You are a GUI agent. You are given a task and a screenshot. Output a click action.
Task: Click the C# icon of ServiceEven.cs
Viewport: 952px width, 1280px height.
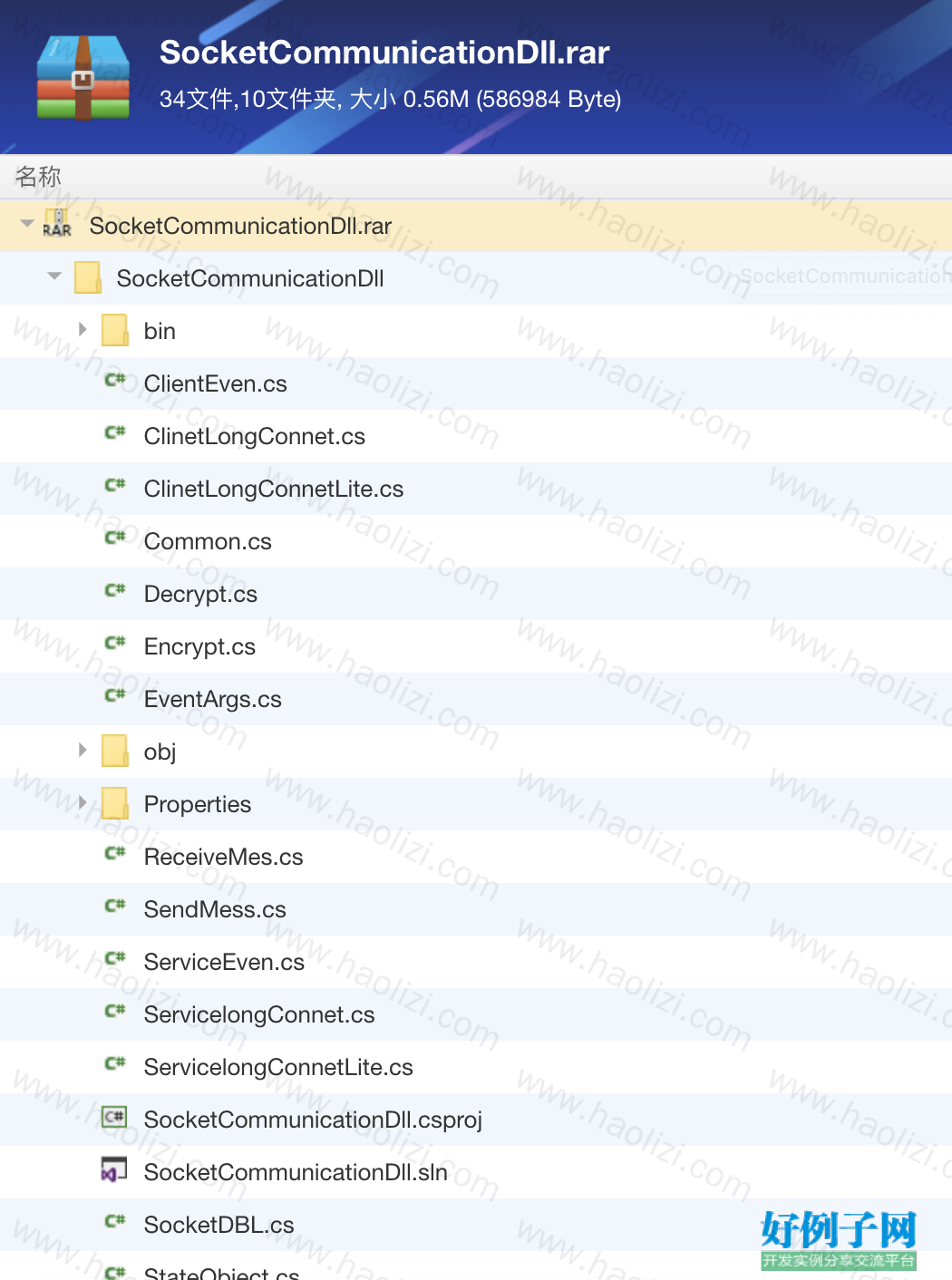pyautogui.click(x=115, y=958)
